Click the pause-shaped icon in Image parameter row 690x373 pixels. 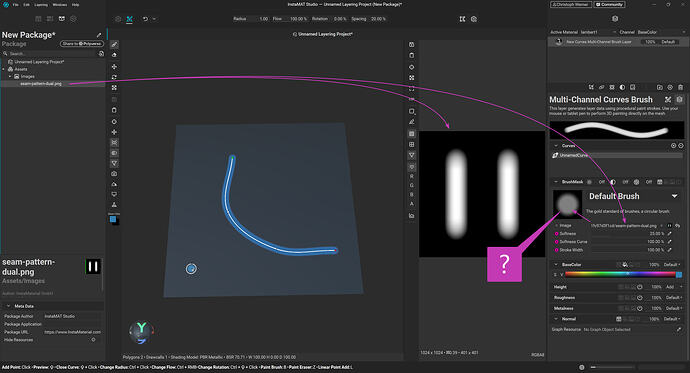point(670,225)
